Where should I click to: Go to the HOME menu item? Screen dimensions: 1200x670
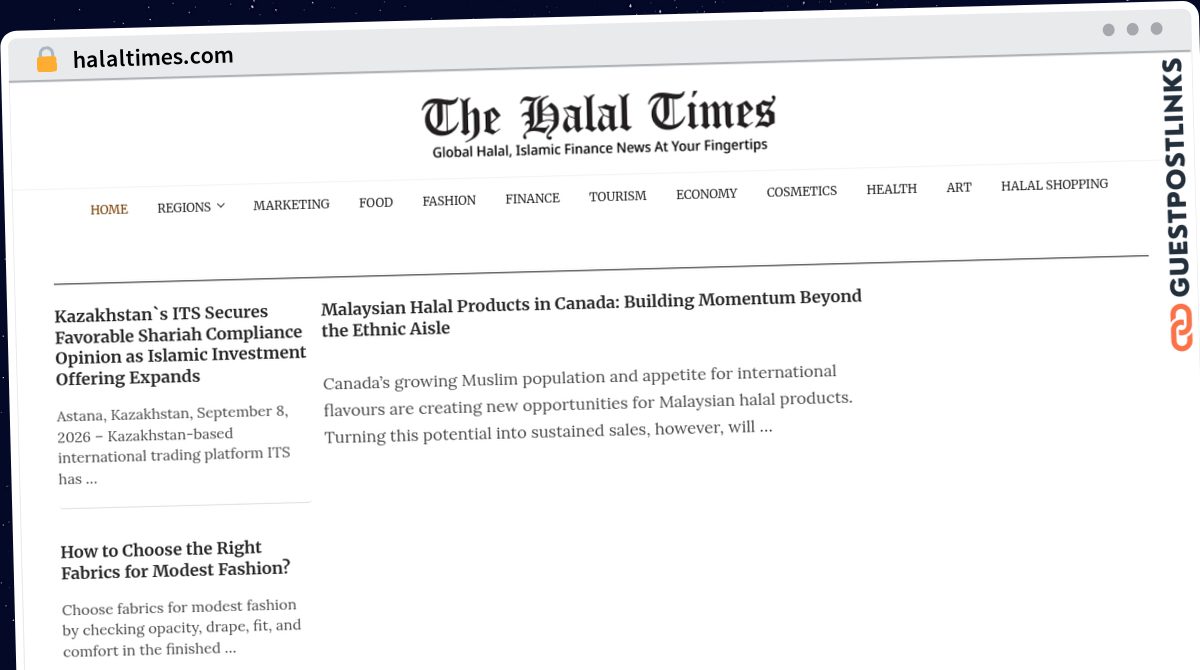click(x=109, y=209)
